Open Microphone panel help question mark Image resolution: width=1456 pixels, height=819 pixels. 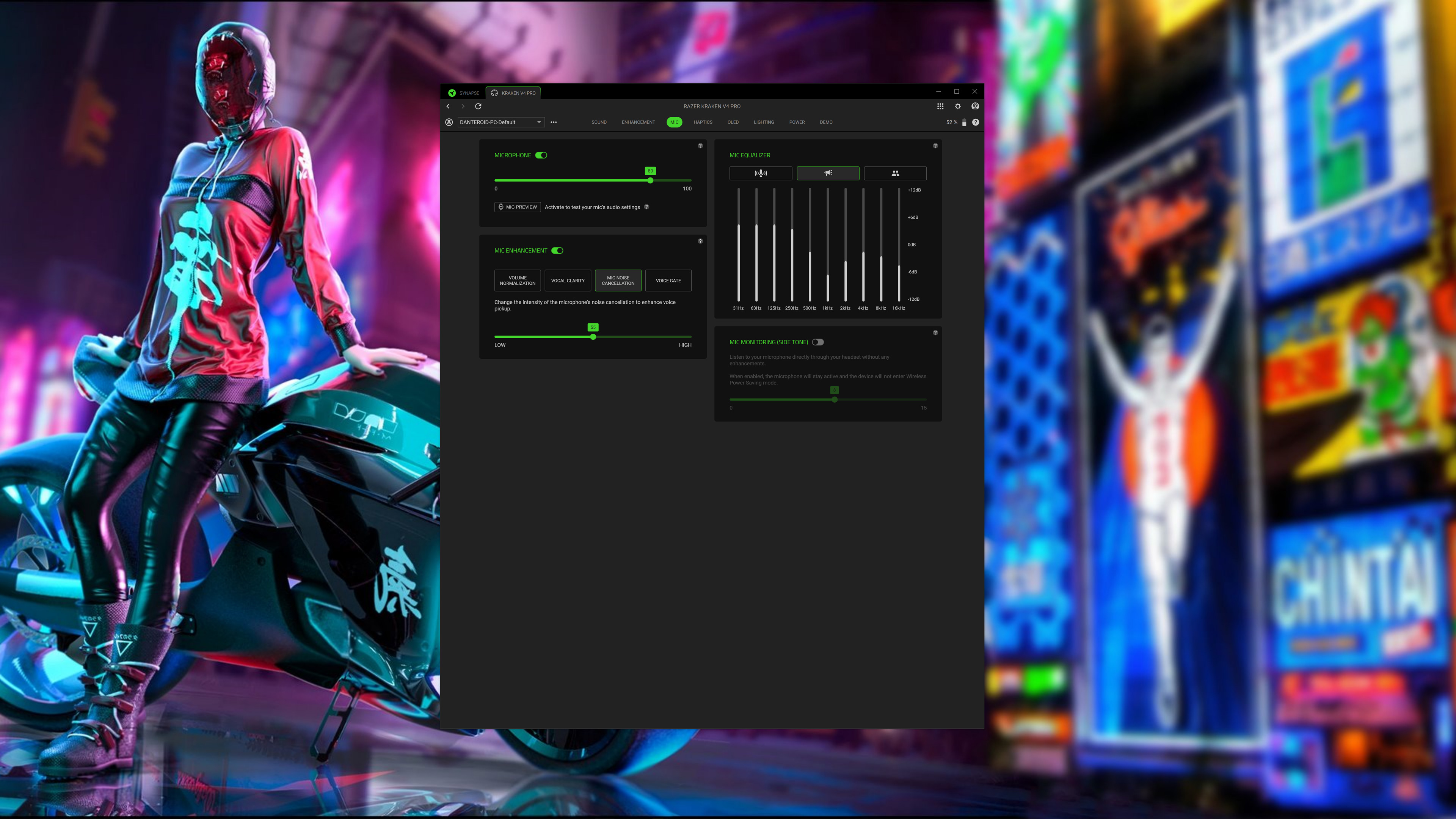pos(700,146)
